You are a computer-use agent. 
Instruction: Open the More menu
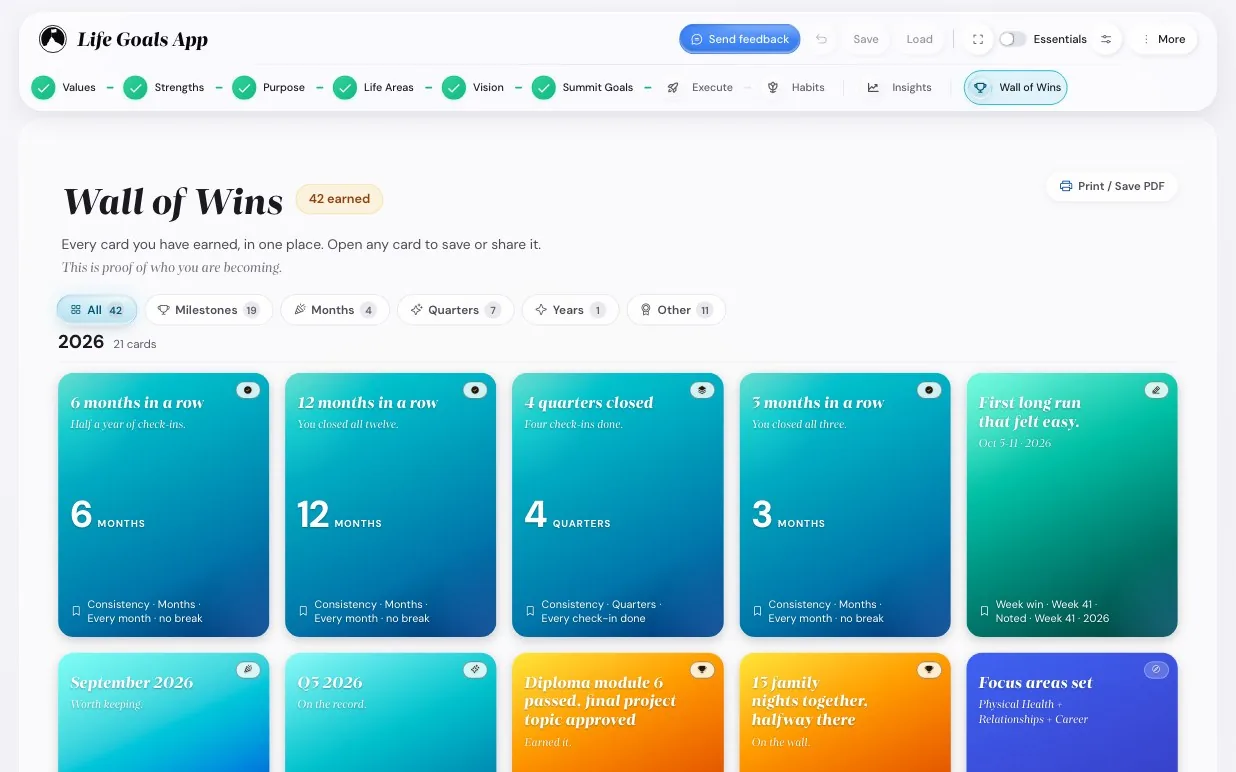point(1163,39)
